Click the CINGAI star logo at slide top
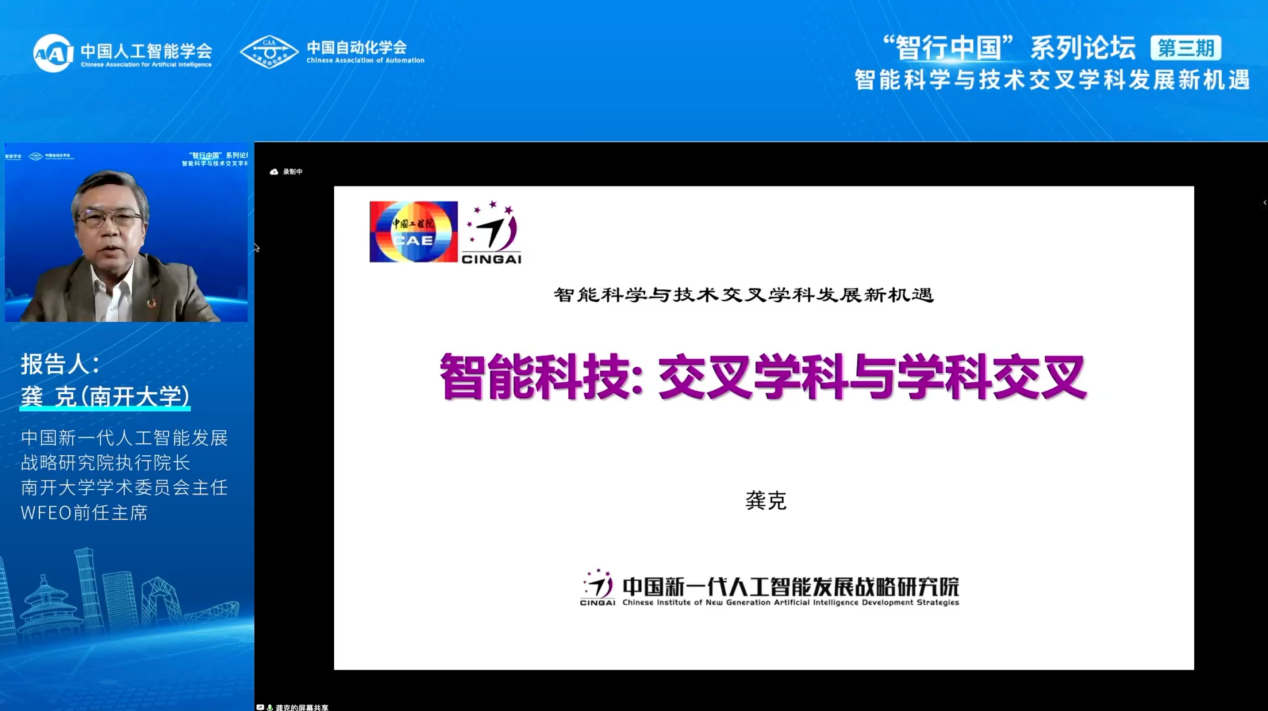Image resolution: width=1268 pixels, height=711 pixels. (491, 232)
